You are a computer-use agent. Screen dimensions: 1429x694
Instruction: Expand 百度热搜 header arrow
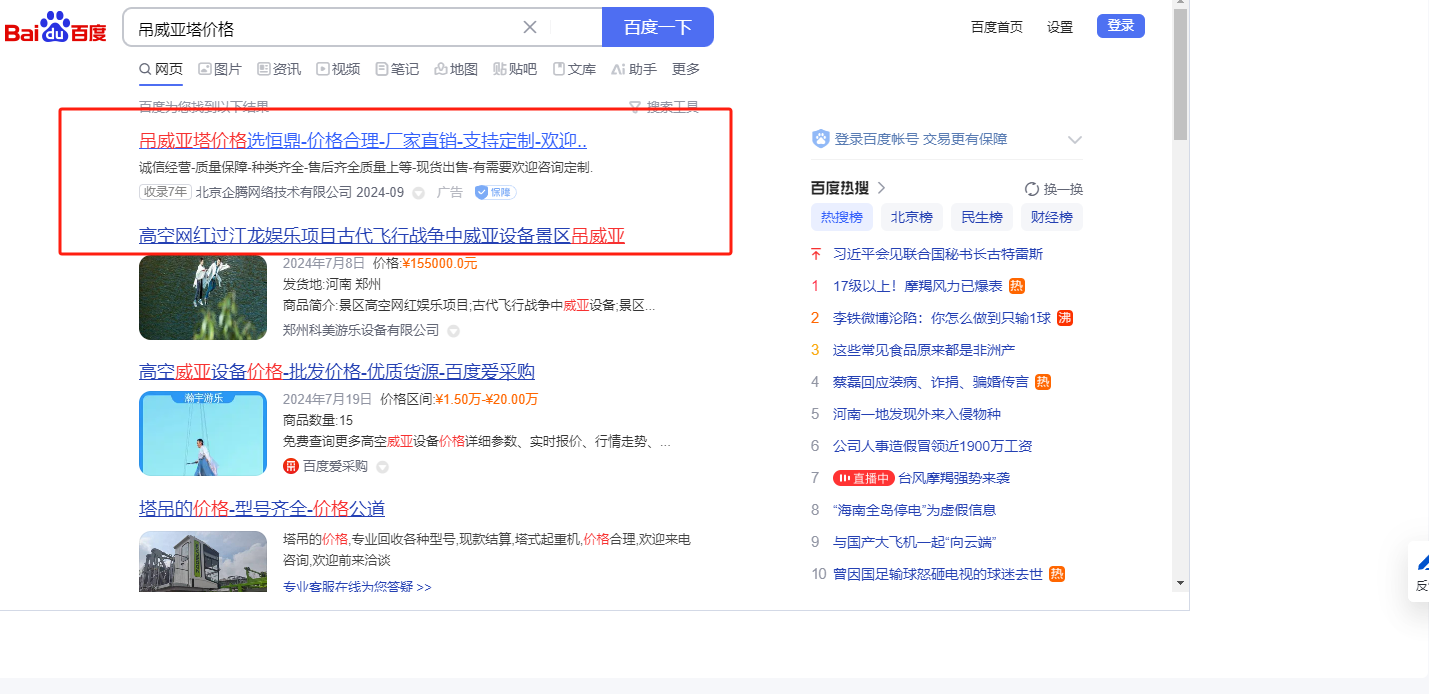pyautogui.click(x=881, y=188)
